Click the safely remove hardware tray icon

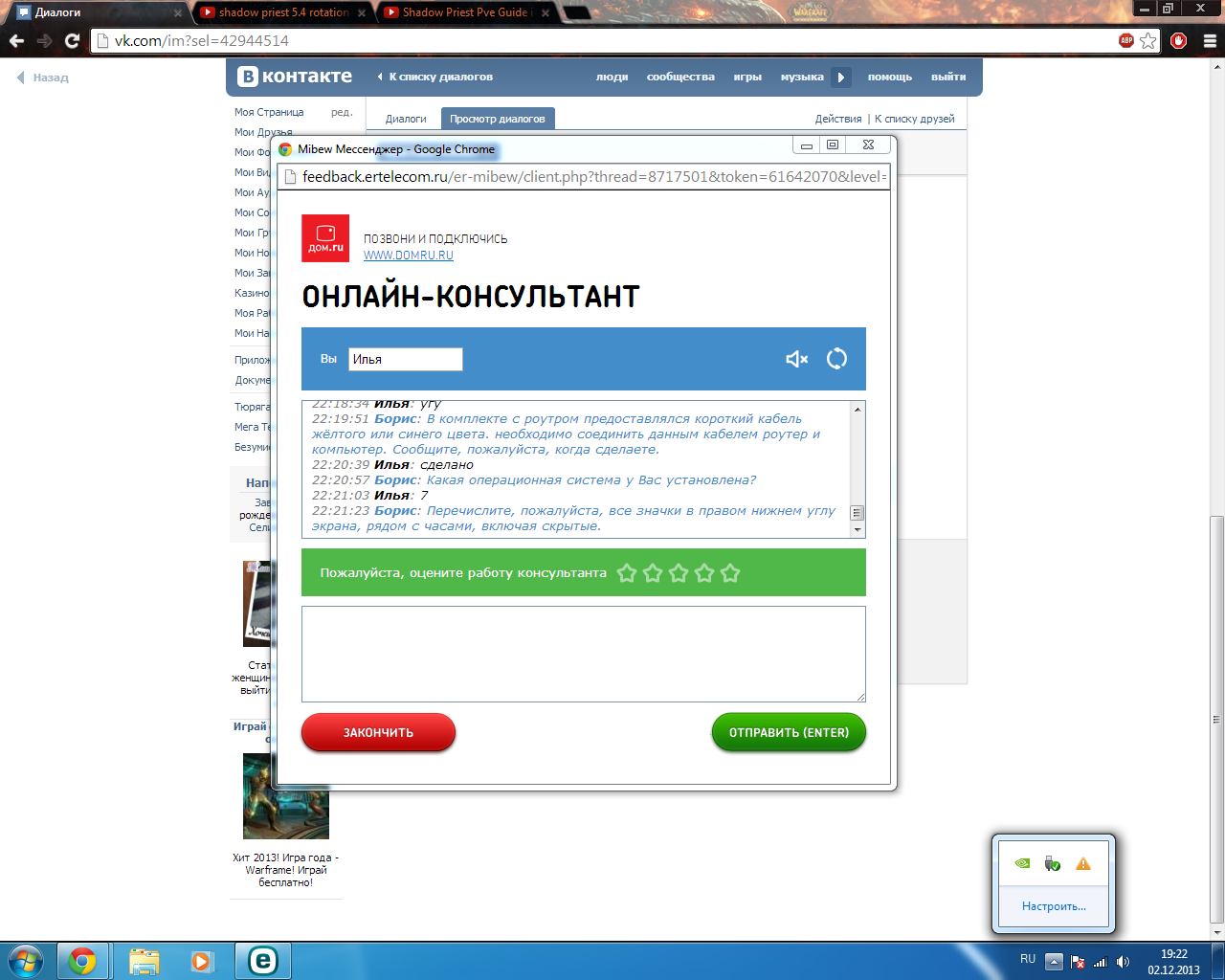point(1053,863)
